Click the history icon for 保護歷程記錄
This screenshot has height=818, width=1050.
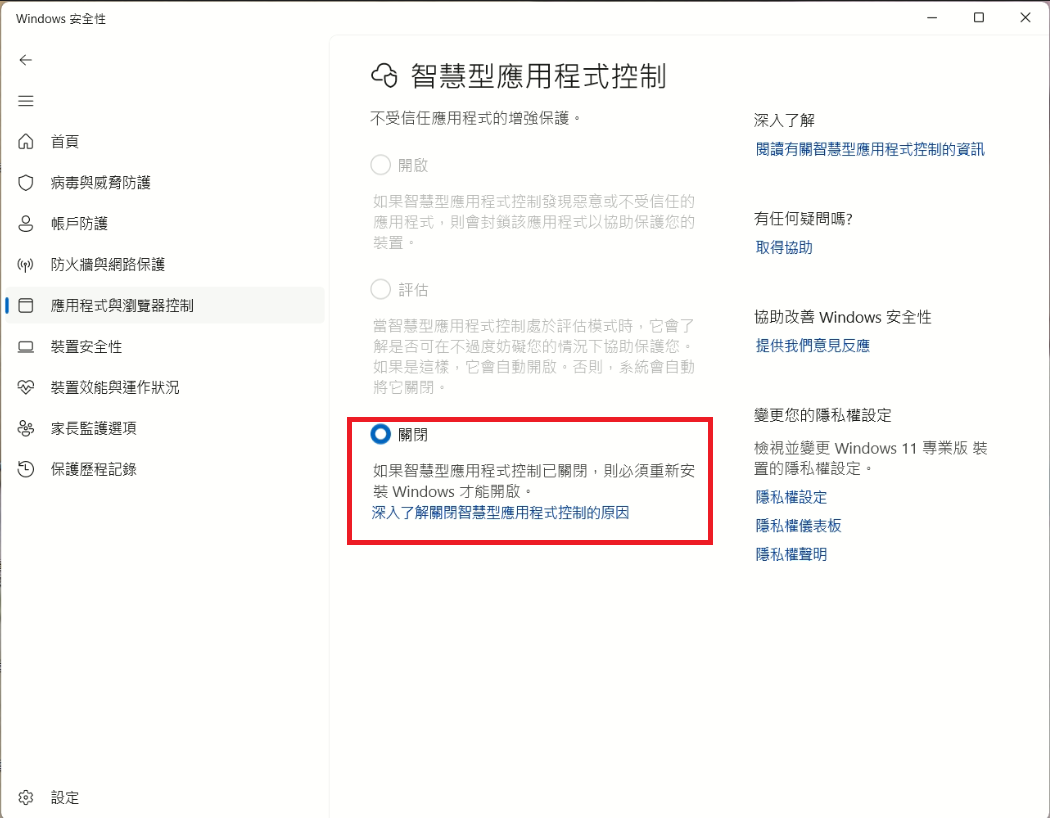coord(26,469)
